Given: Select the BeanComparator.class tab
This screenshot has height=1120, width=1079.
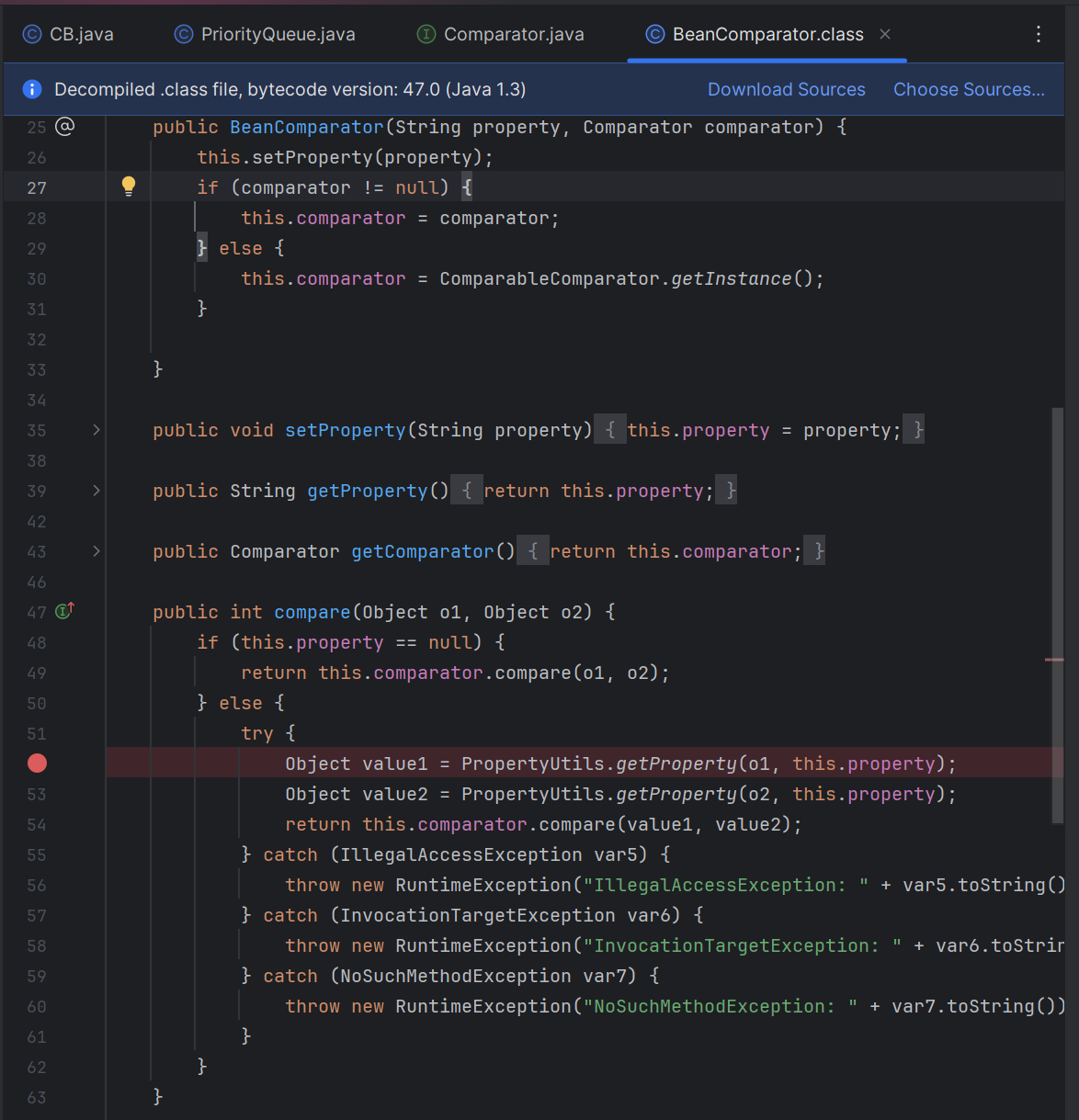Looking at the screenshot, I should (768, 34).
